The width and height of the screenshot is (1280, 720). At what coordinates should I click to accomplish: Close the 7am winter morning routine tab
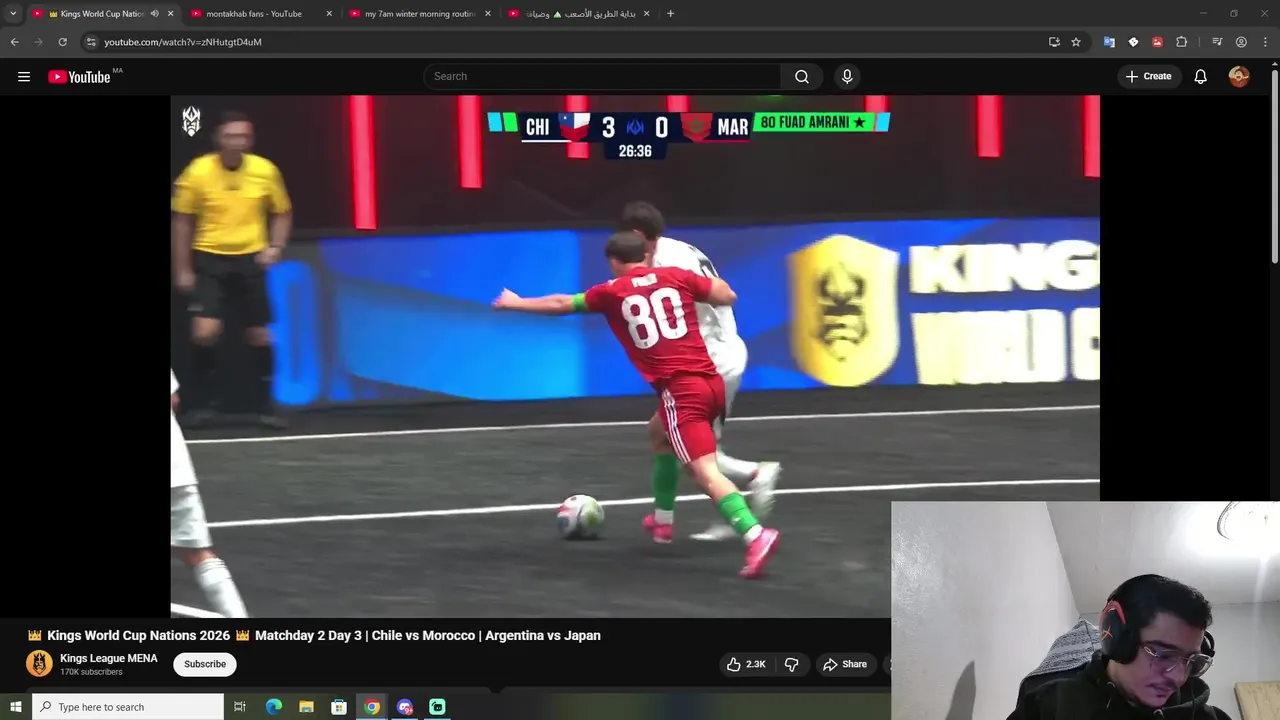488,14
